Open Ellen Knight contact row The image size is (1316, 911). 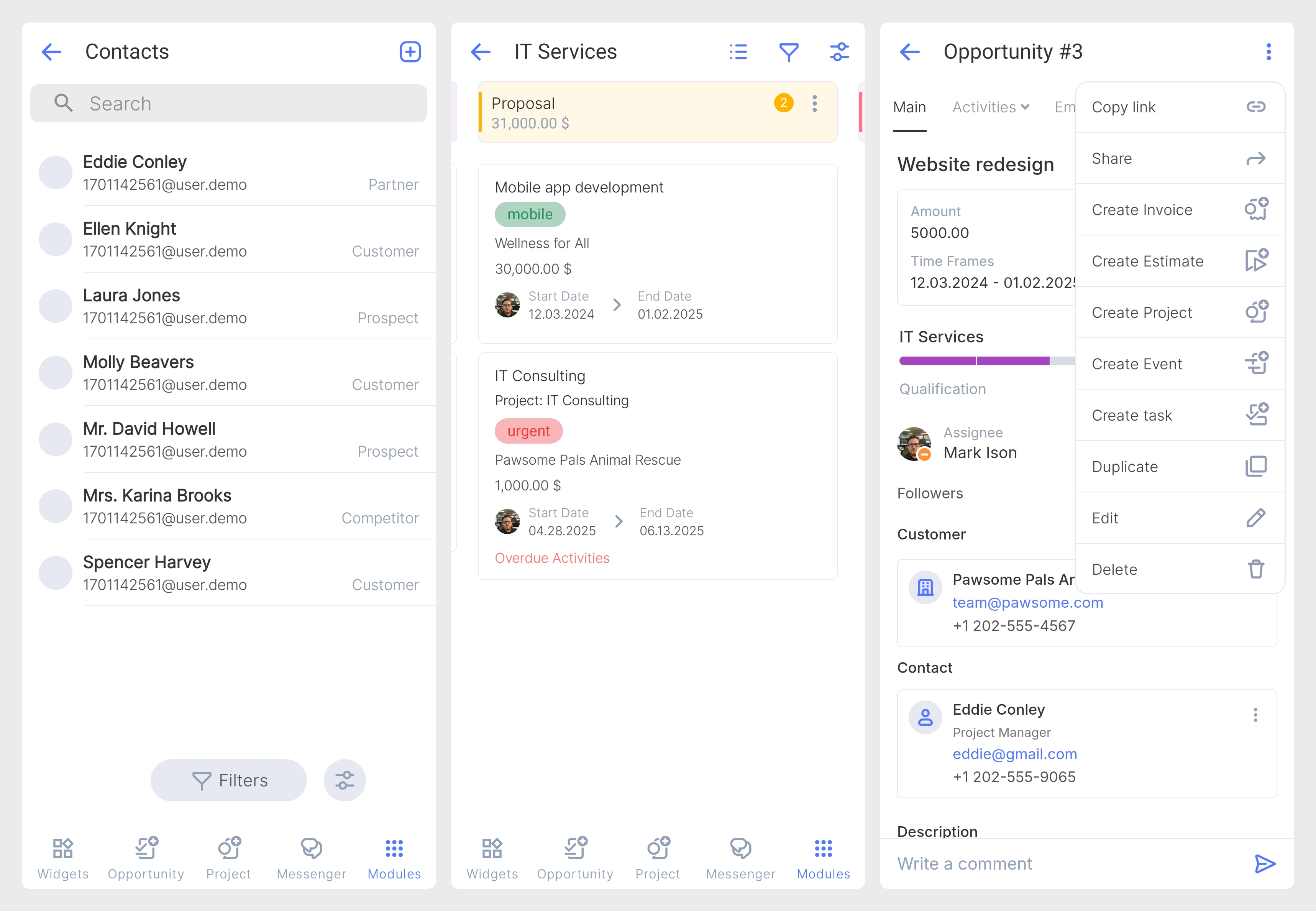(x=228, y=240)
